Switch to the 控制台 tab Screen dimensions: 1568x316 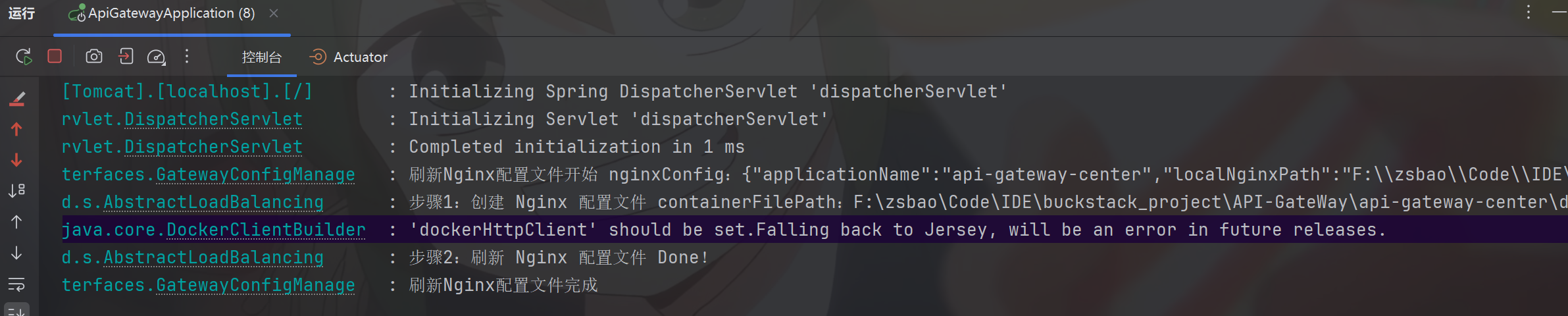click(261, 57)
